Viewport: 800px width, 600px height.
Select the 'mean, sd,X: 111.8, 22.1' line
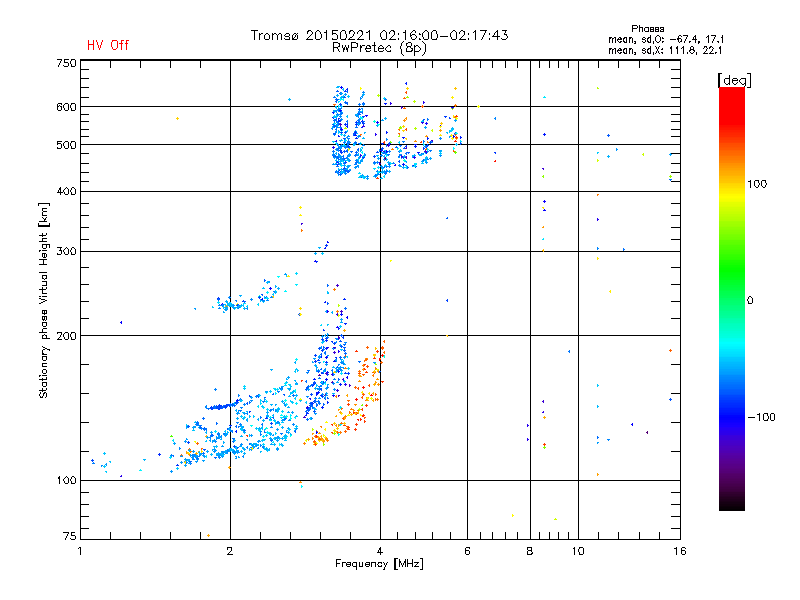[x=665, y=50]
